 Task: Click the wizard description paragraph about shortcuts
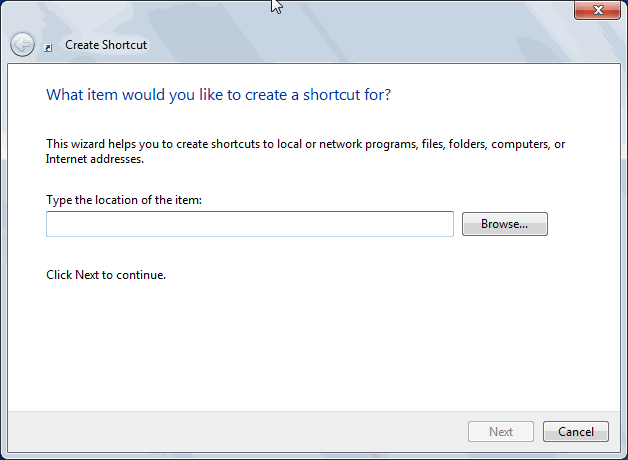tap(306, 151)
